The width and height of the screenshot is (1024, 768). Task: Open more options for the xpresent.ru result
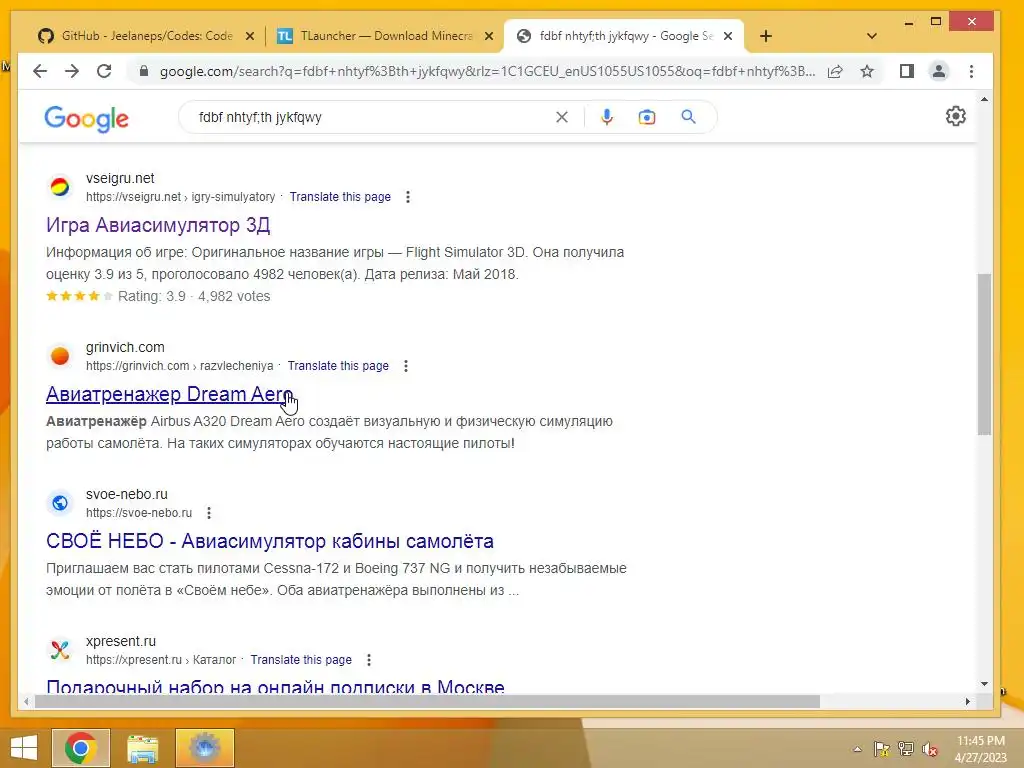[369, 660]
